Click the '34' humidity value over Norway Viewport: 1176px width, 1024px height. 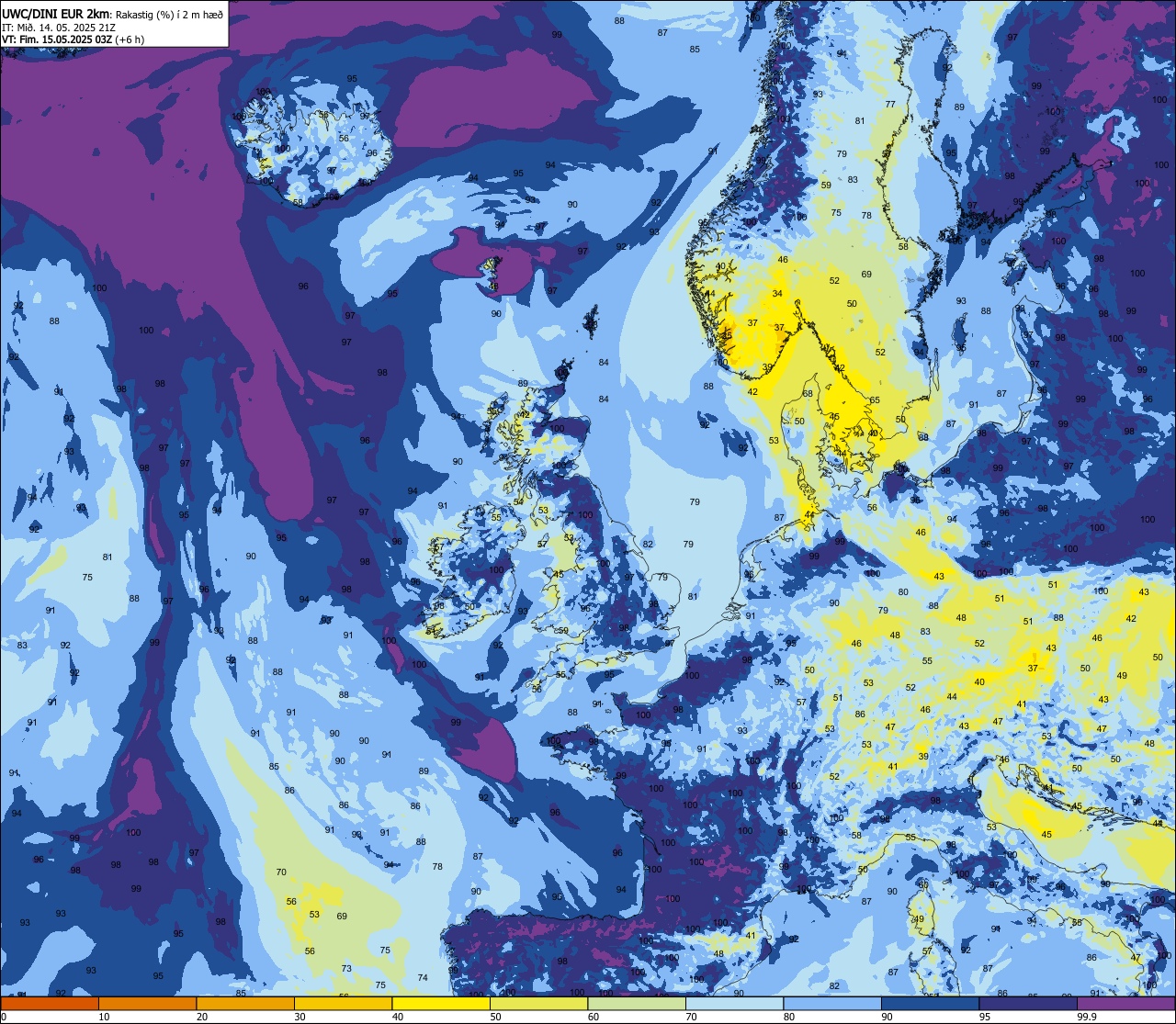pyautogui.click(x=777, y=294)
